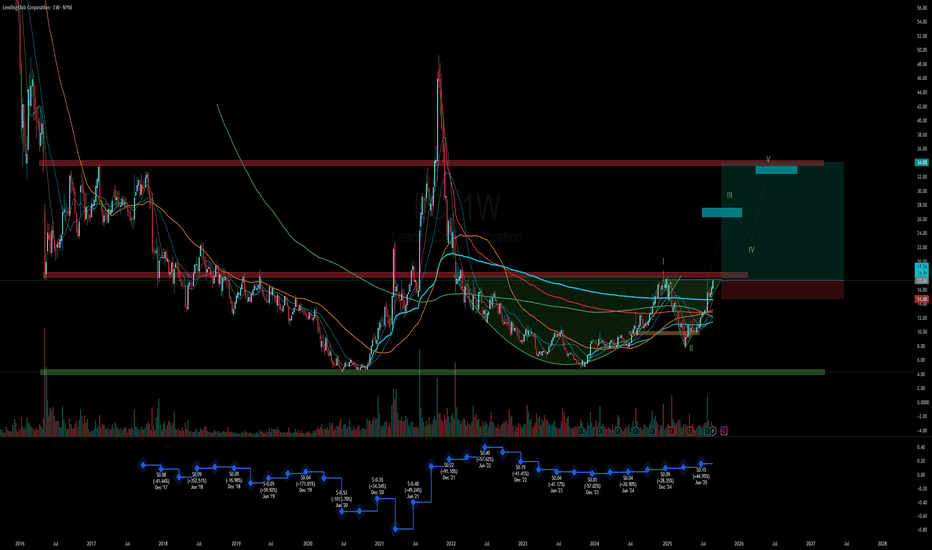Screen dimensions: 932x550
Task: Click the Dec '22 EPS data point label
Action: (521, 473)
